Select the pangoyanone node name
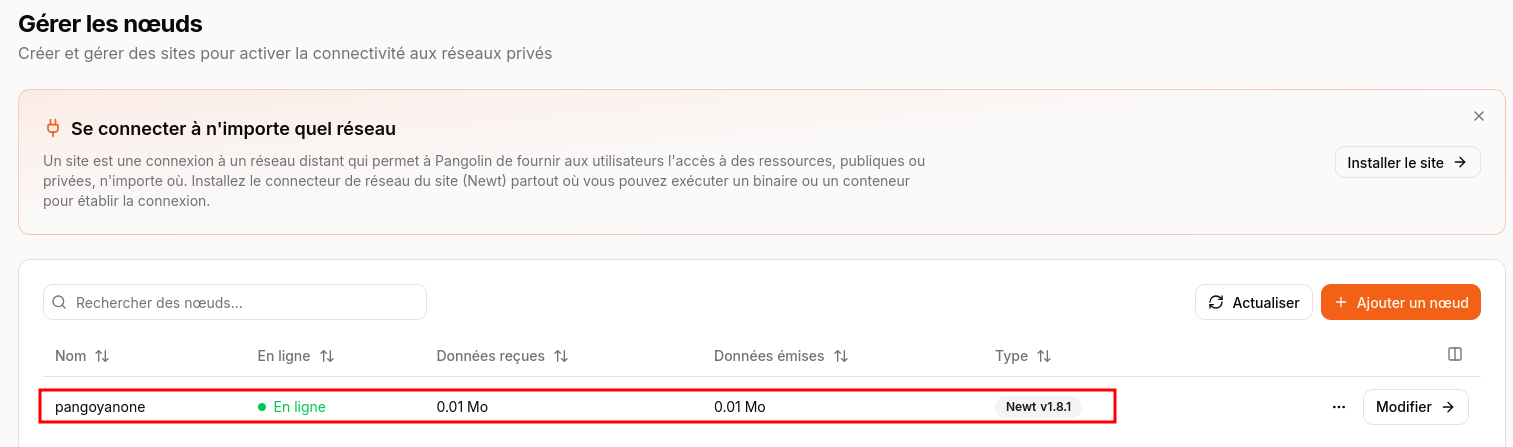 100,407
